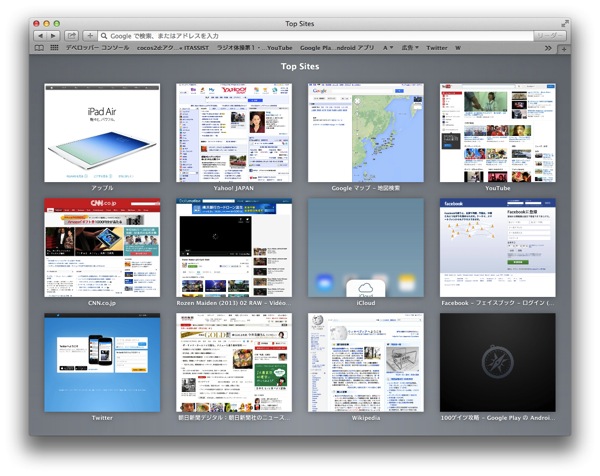Click the CNN.co.jp caption text
Viewport: 600px width, 476px height.
(x=102, y=303)
